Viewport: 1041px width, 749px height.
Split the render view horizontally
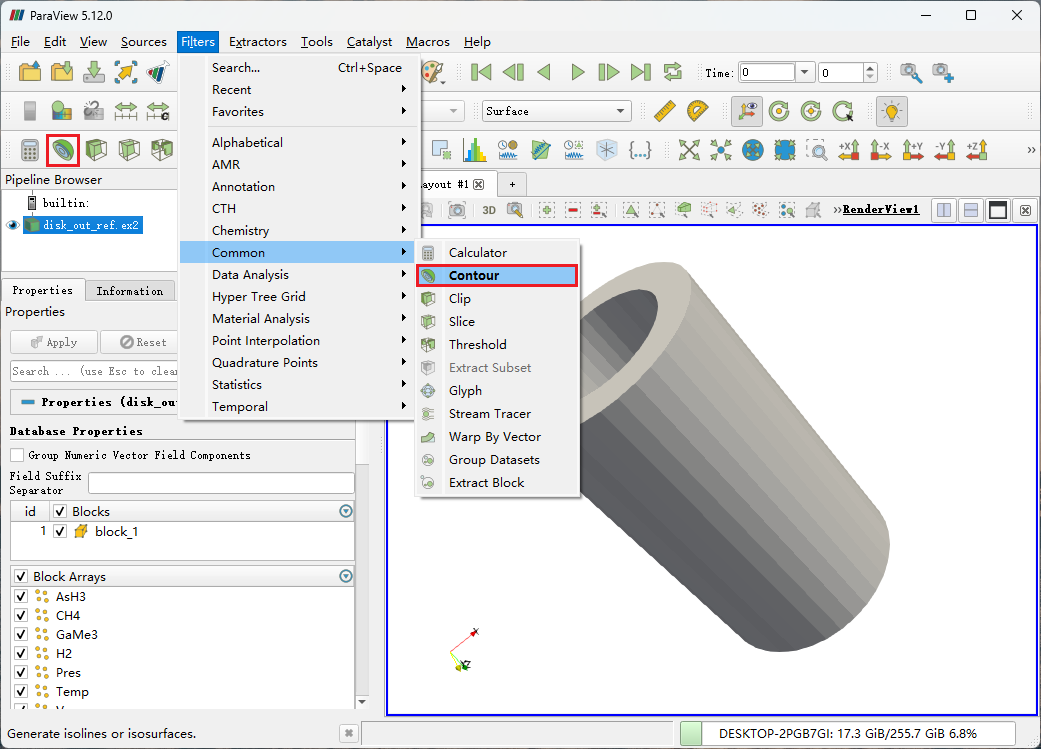pos(943,210)
